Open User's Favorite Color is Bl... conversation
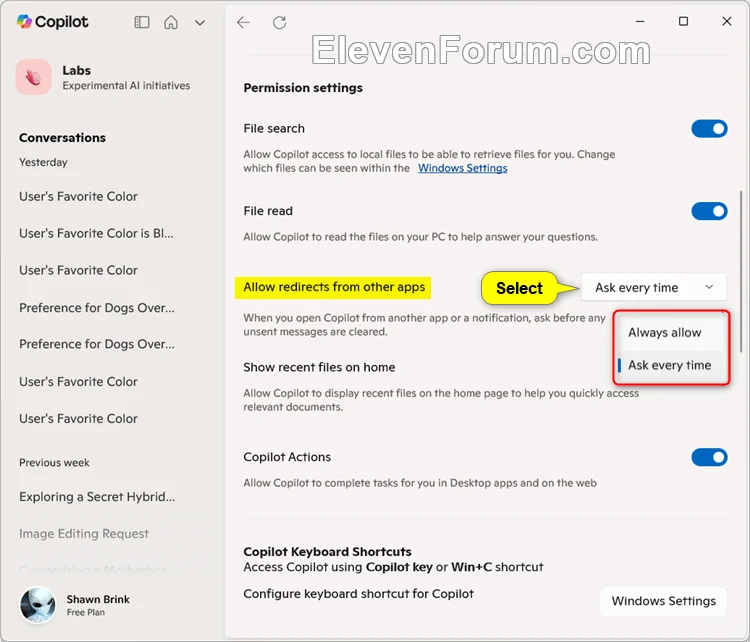This screenshot has height=642, width=750. (x=96, y=233)
